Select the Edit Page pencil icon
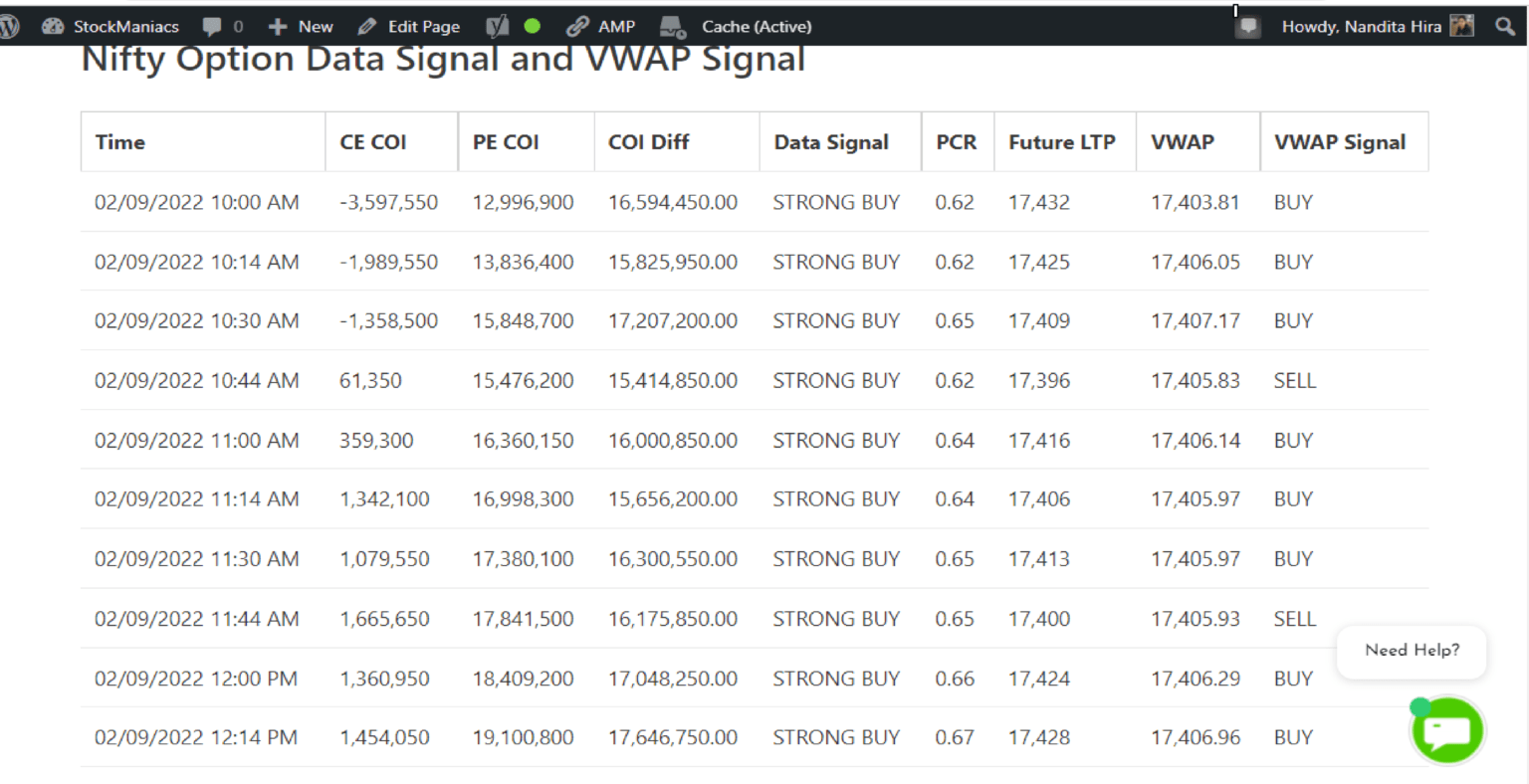1529x784 pixels. click(367, 26)
